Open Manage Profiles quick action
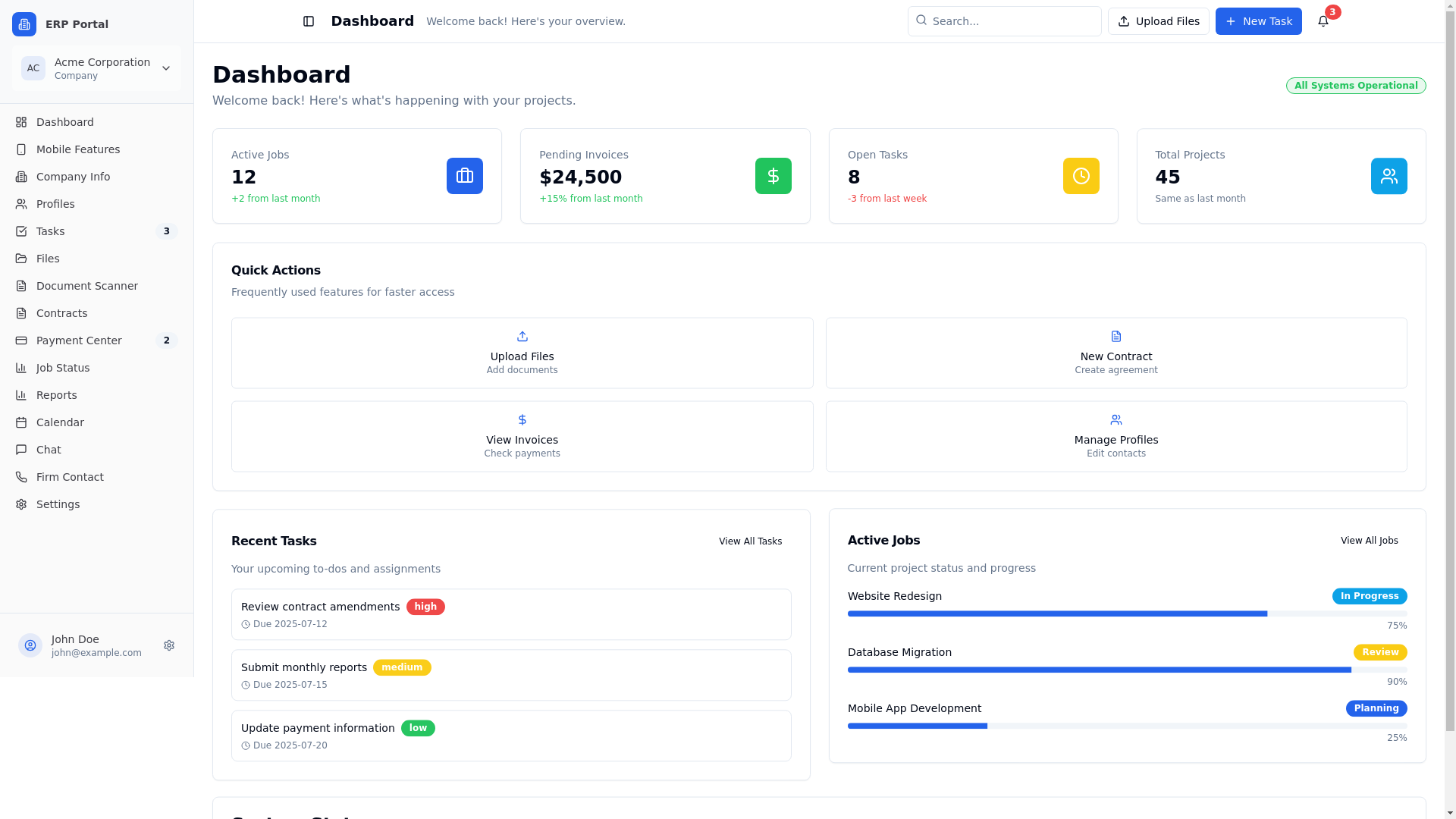Image resolution: width=1456 pixels, height=819 pixels. click(1116, 437)
